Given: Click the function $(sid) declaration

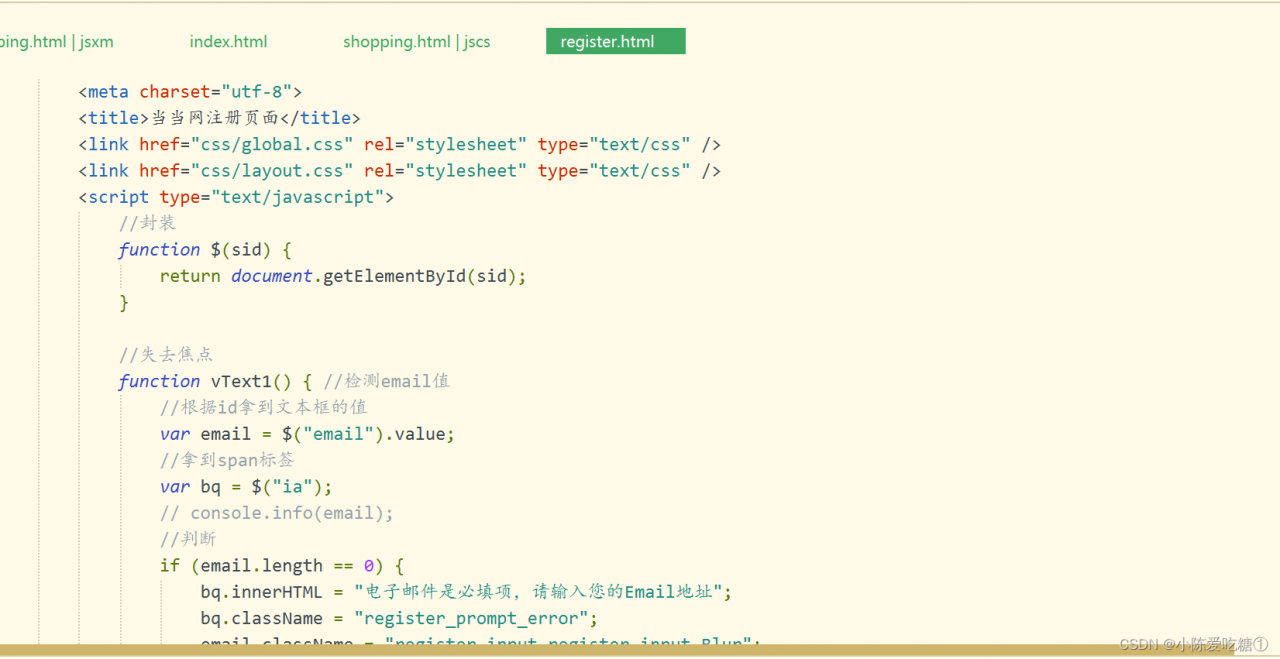Looking at the screenshot, I should pos(204,249).
